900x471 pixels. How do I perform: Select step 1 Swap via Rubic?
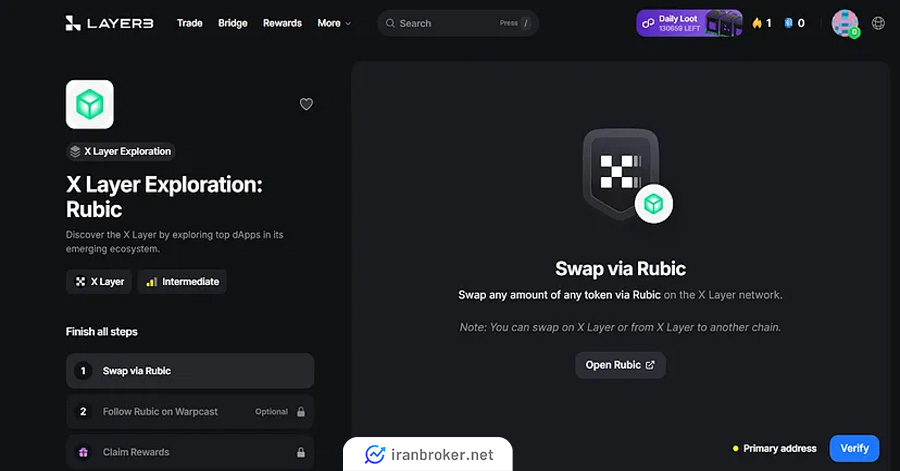(190, 371)
